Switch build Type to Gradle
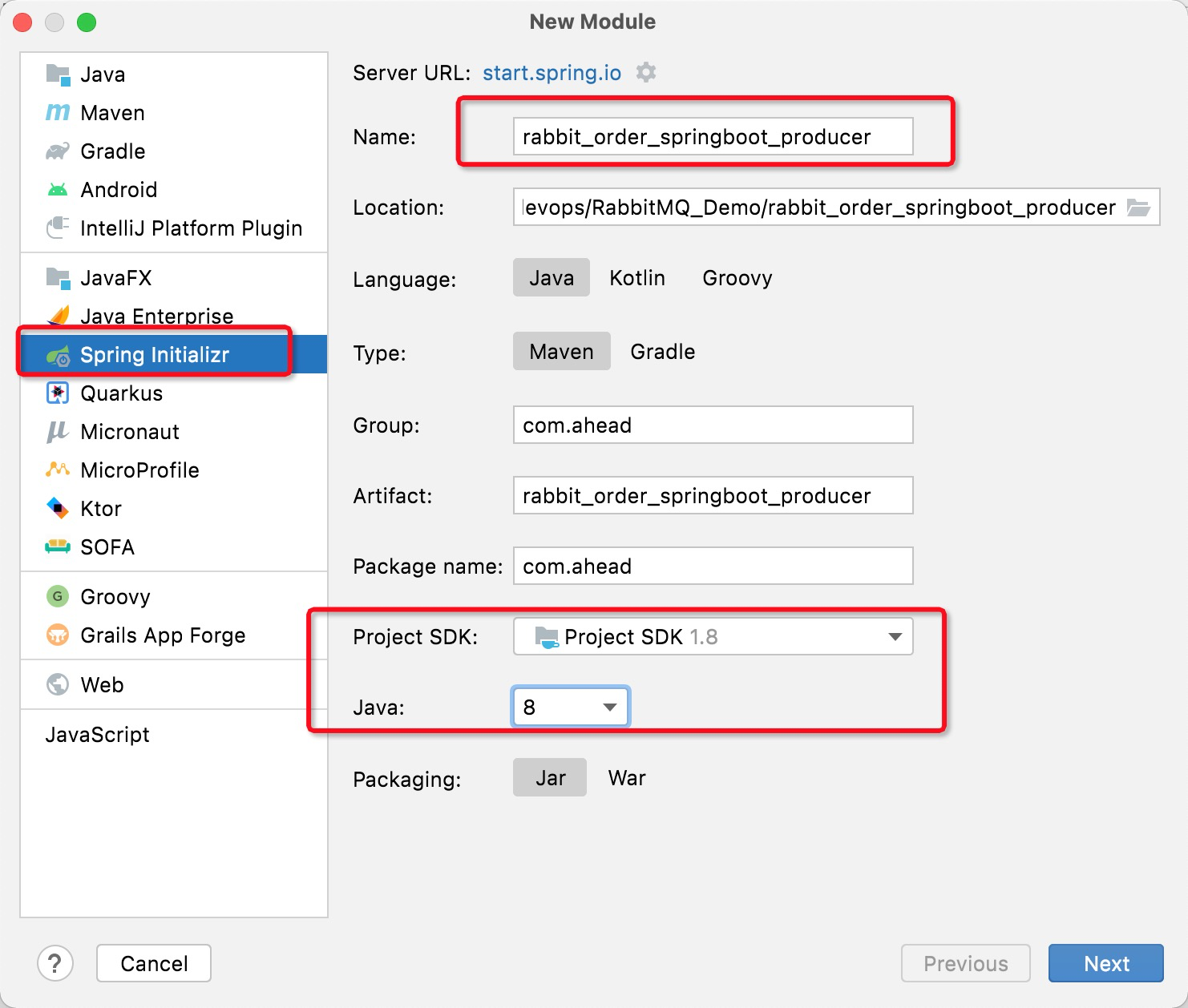 662,351
